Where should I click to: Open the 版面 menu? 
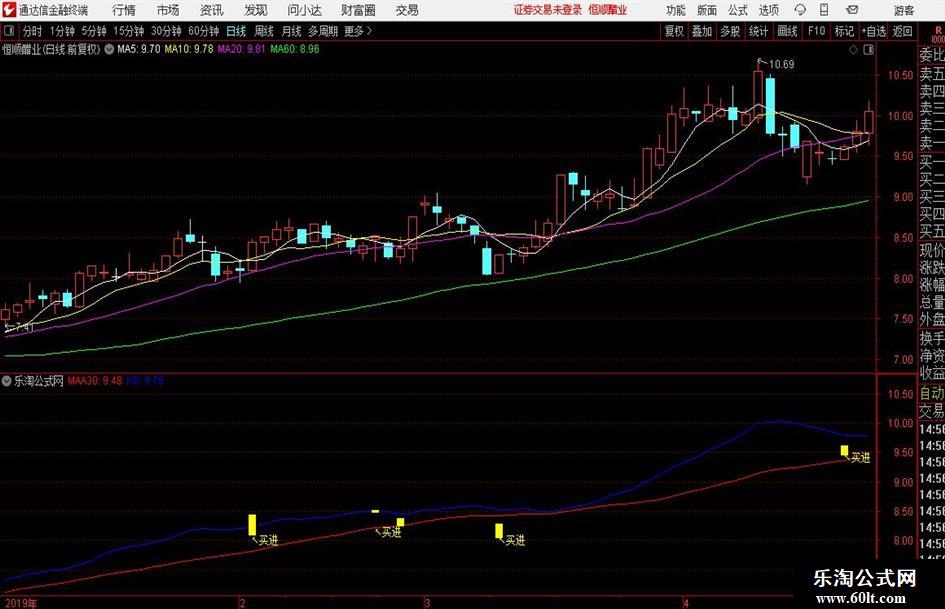coord(706,10)
